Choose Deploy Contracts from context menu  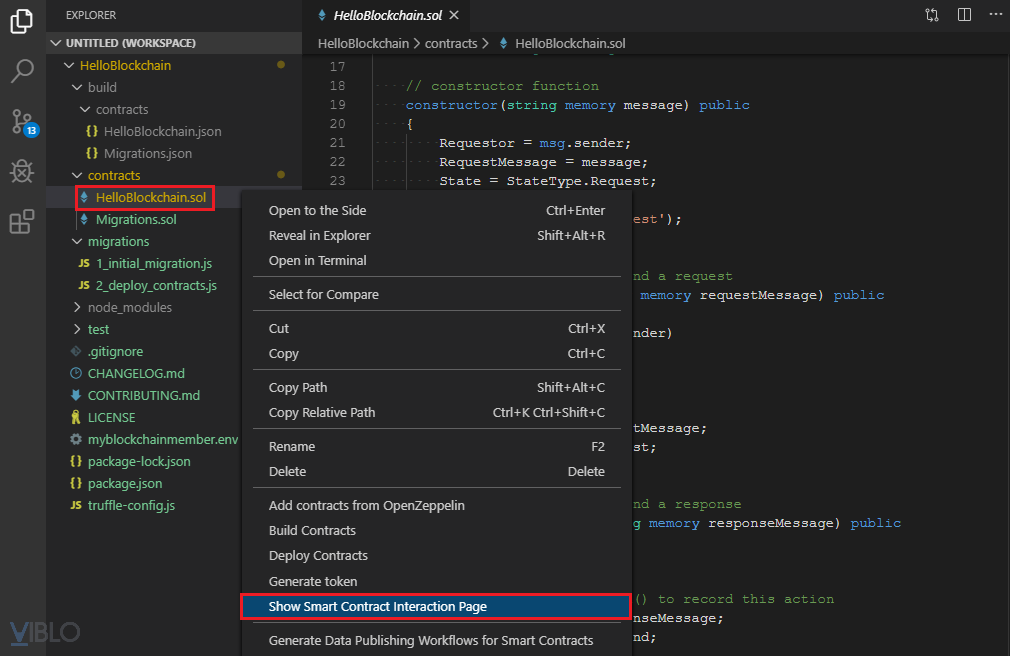[x=318, y=555]
